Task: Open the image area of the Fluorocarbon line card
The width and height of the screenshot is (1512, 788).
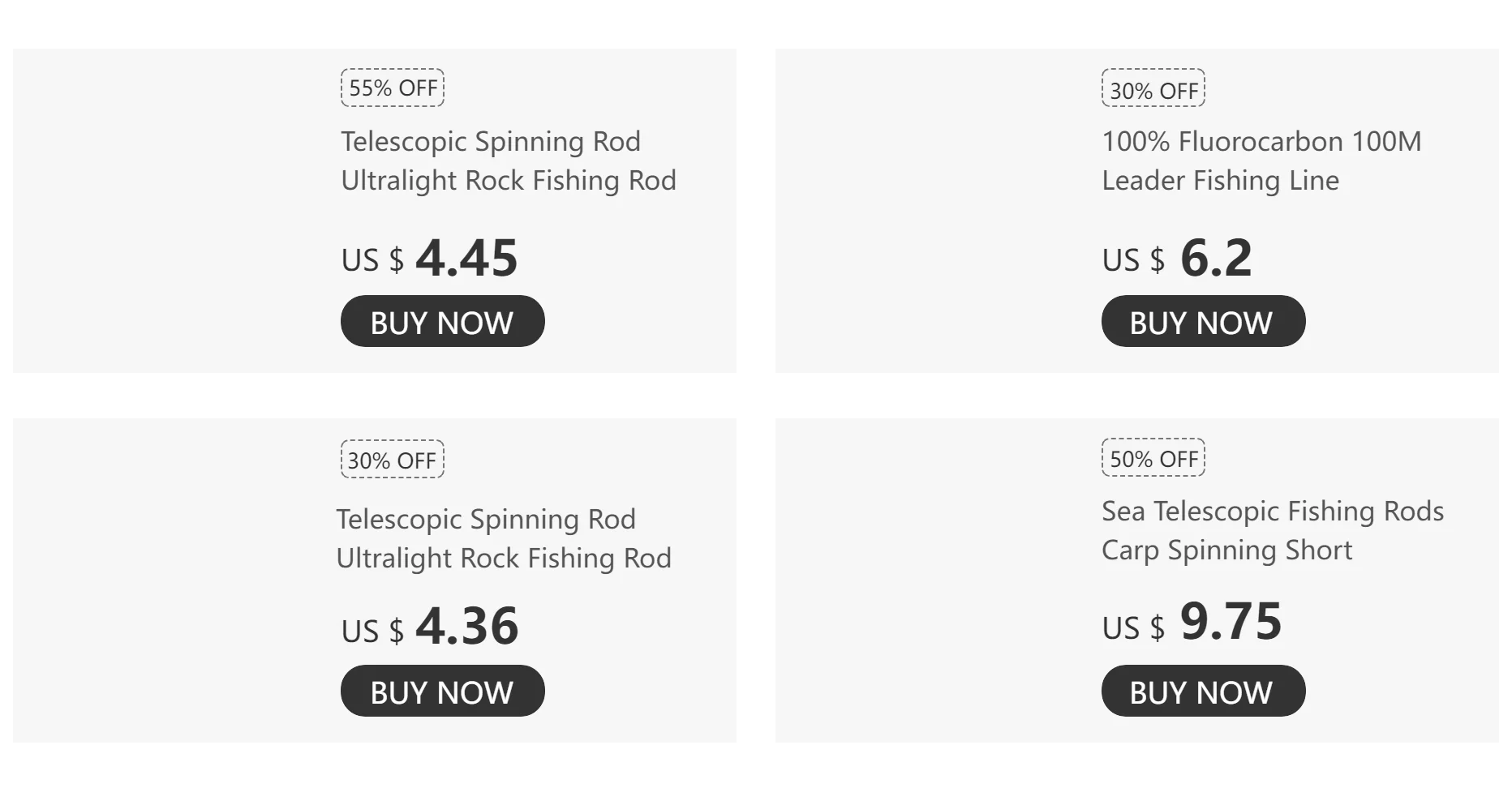Action: [x=934, y=211]
